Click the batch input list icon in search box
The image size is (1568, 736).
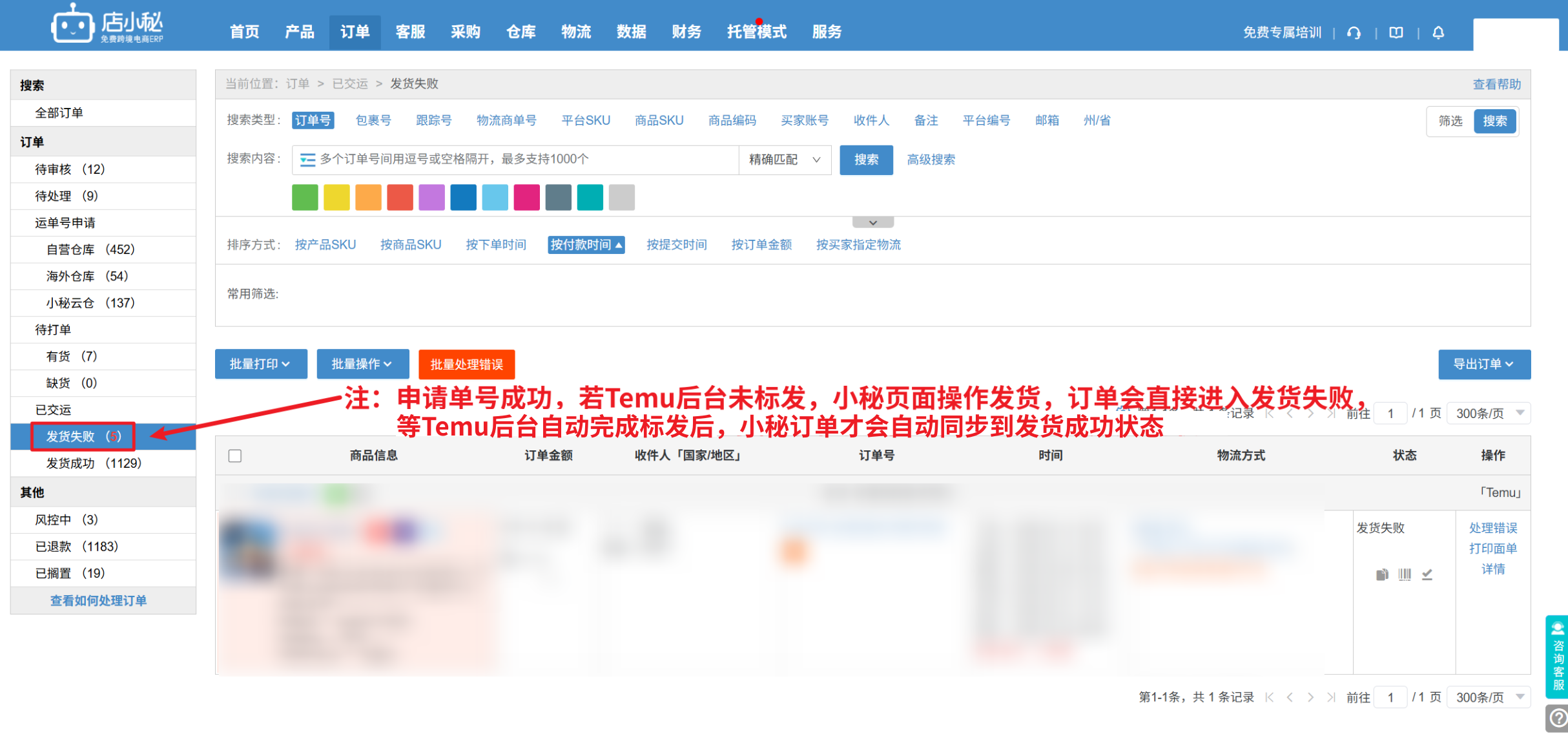click(307, 160)
